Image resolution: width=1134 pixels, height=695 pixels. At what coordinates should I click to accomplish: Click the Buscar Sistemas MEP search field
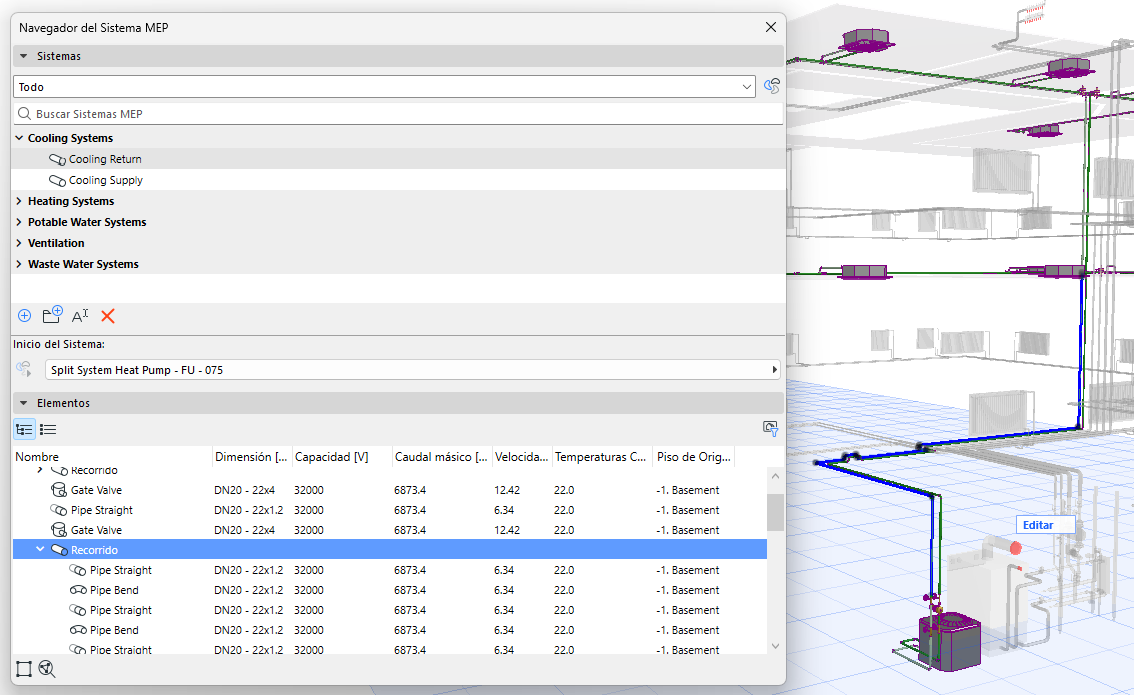(x=398, y=114)
